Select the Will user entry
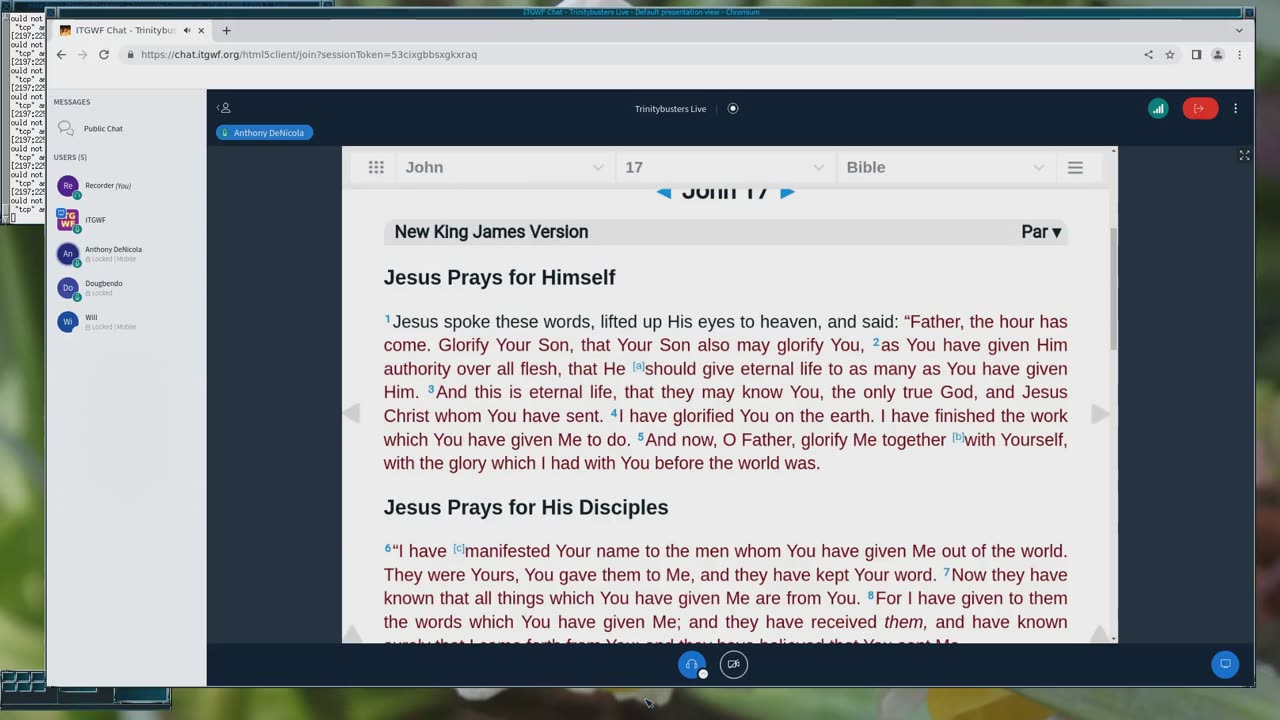This screenshot has height=720, width=1280. (126, 322)
